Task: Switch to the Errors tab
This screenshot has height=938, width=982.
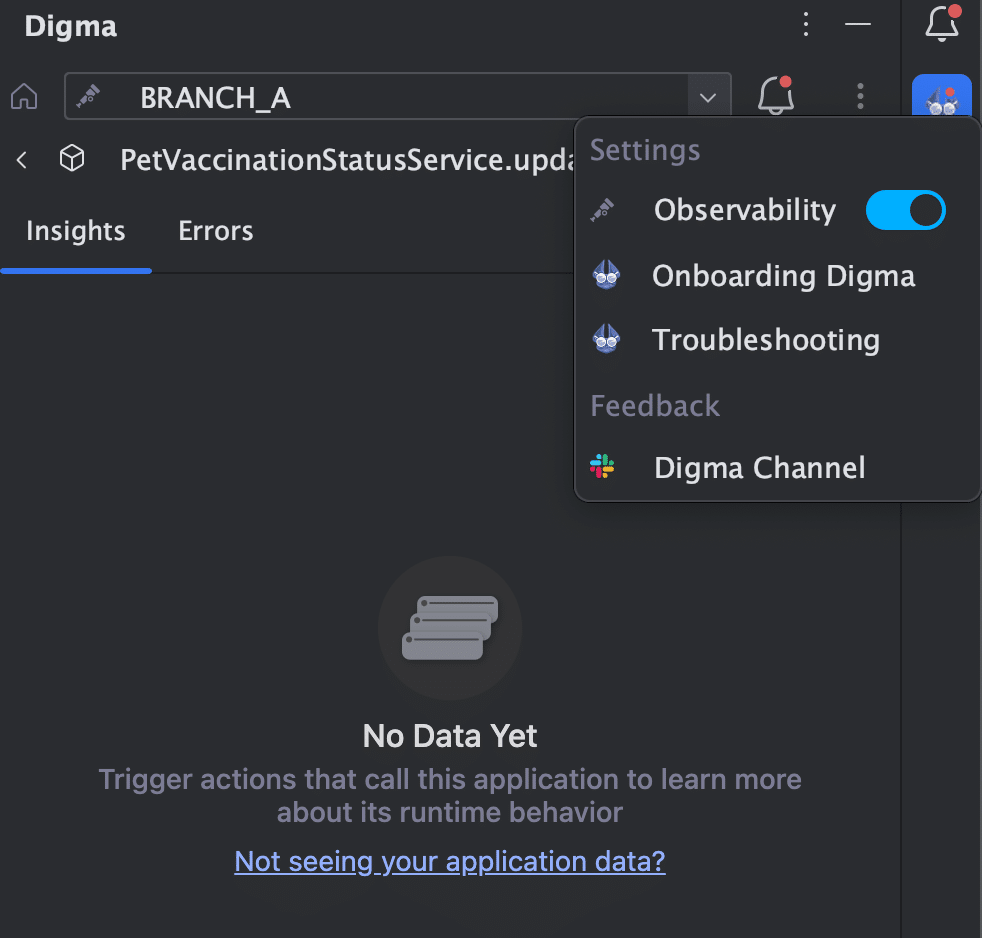Action: [x=215, y=231]
